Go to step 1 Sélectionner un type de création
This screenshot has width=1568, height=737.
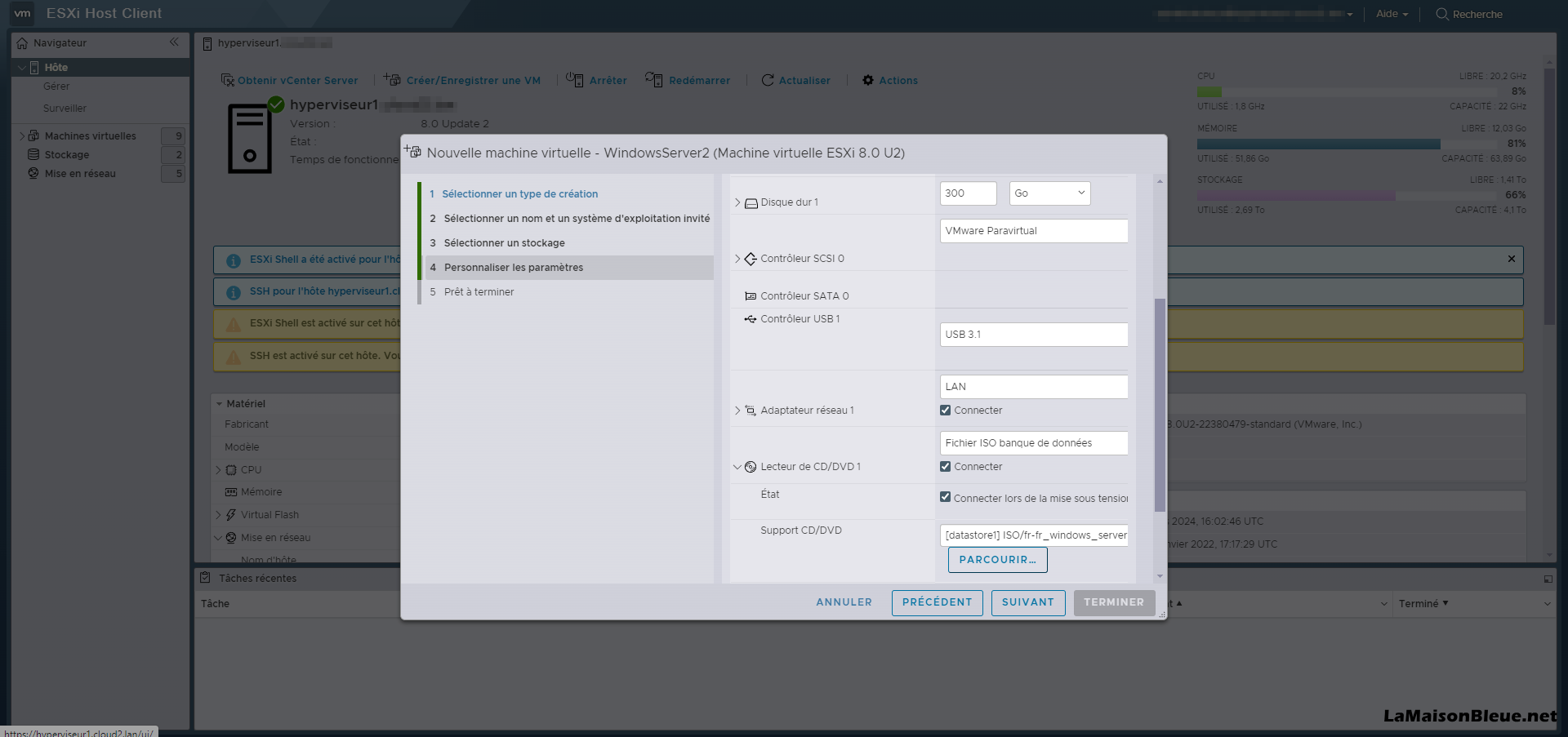pos(519,194)
